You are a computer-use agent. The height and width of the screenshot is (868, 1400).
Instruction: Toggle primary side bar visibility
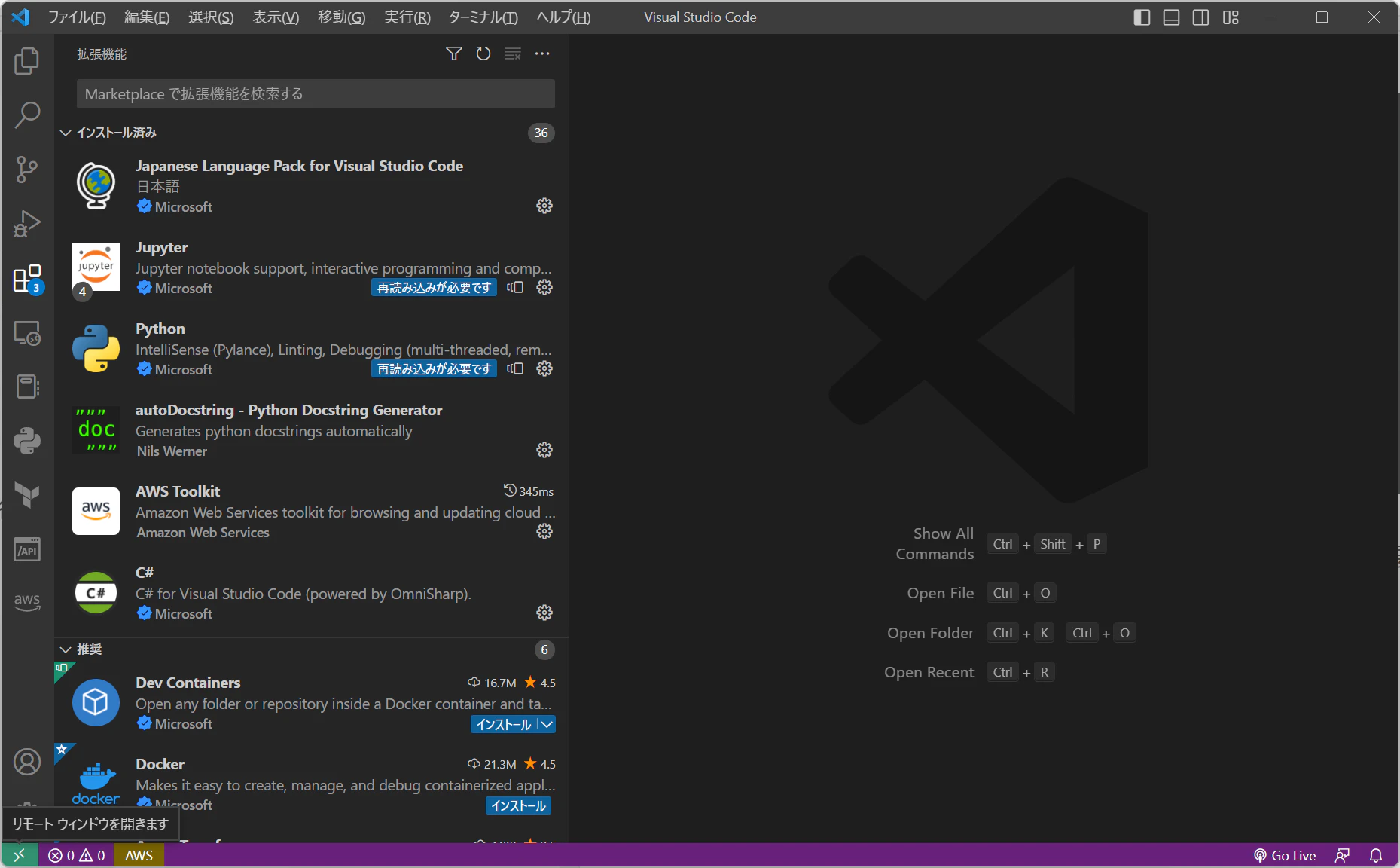(x=1142, y=17)
